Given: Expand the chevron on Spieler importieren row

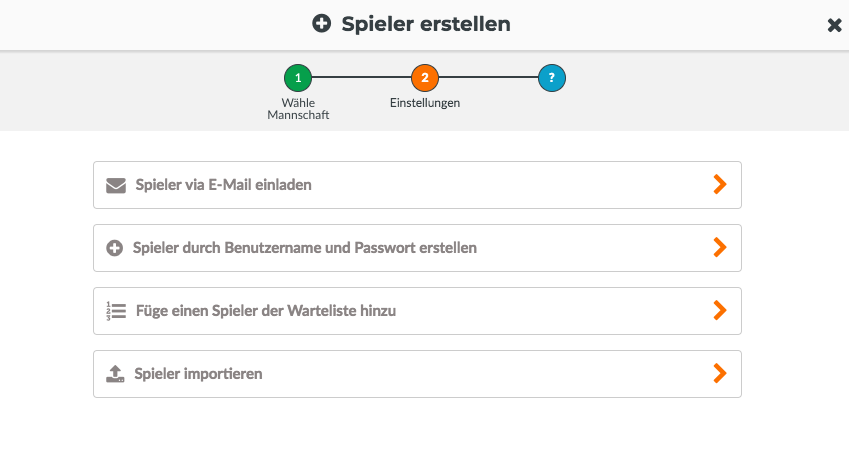Looking at the screenshot, I should [x=720, y=373].
